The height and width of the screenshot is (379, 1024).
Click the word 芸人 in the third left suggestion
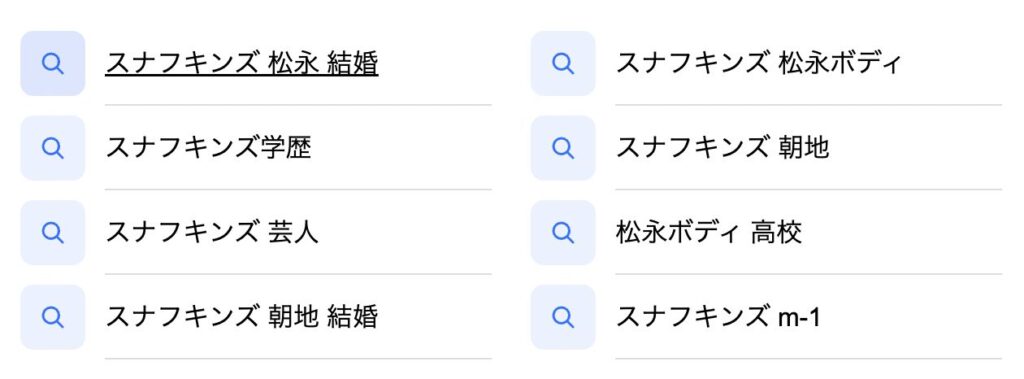coord(293,232)
